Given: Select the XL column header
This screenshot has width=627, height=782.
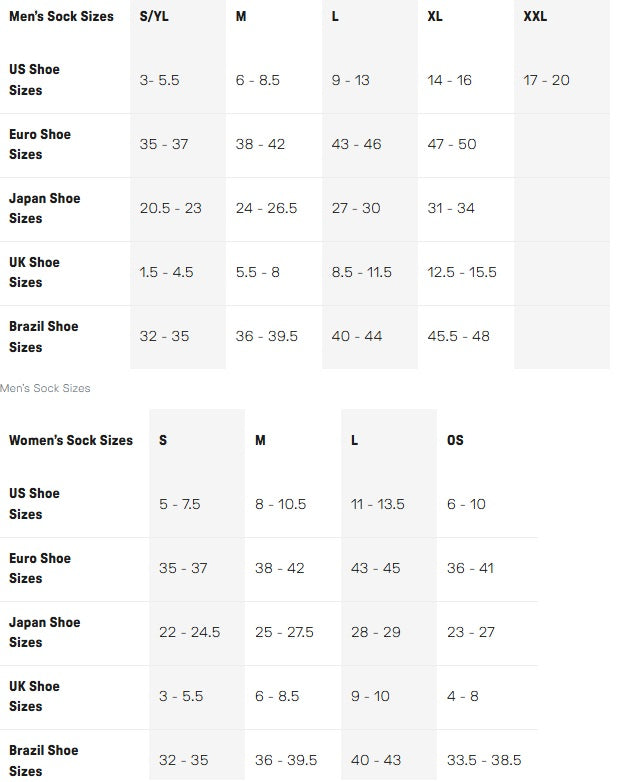Looking at the screenshot, I should pyautogui.click(x=436, y=17).
